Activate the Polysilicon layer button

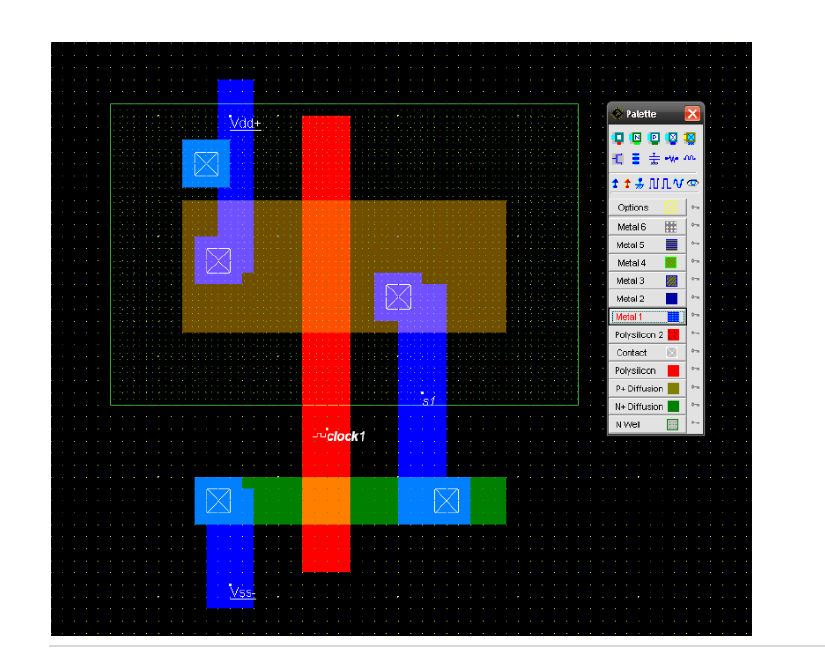click(648, 370)
